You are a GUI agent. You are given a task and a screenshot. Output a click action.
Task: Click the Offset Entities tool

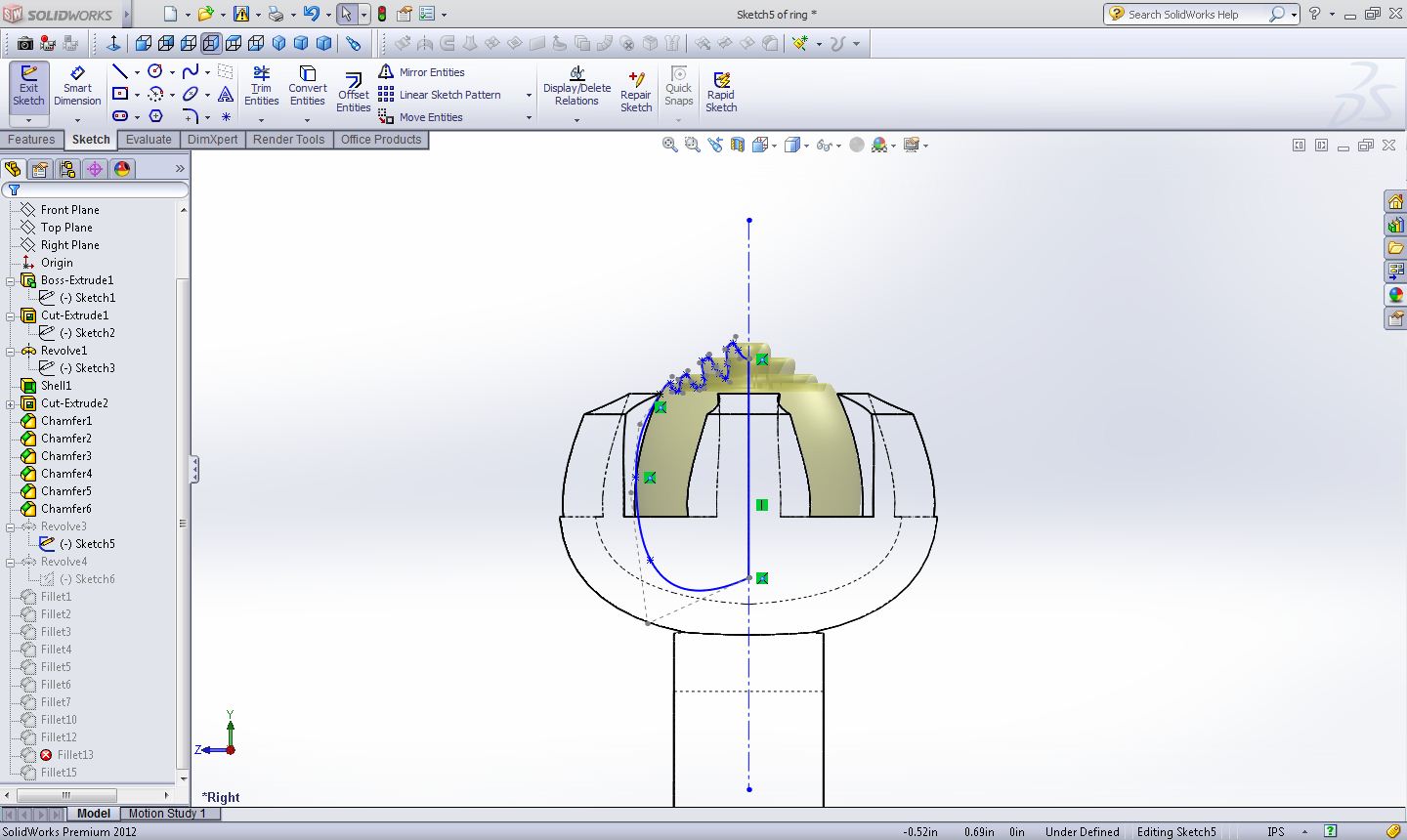click(354, 94)
